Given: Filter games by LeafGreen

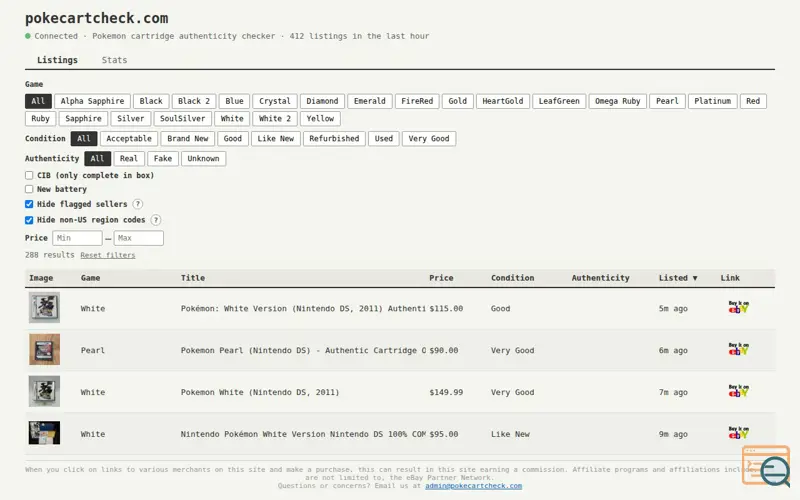Looking at the screenshot, I should pyautogui.click(x=559, y=101).
